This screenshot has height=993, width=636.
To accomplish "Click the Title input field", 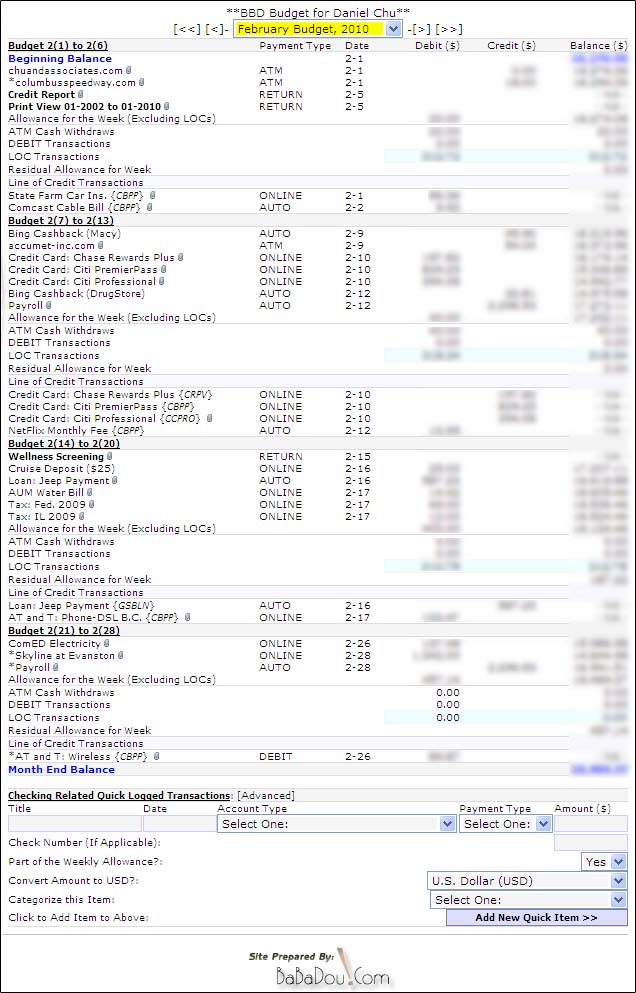I will (75, 823).
